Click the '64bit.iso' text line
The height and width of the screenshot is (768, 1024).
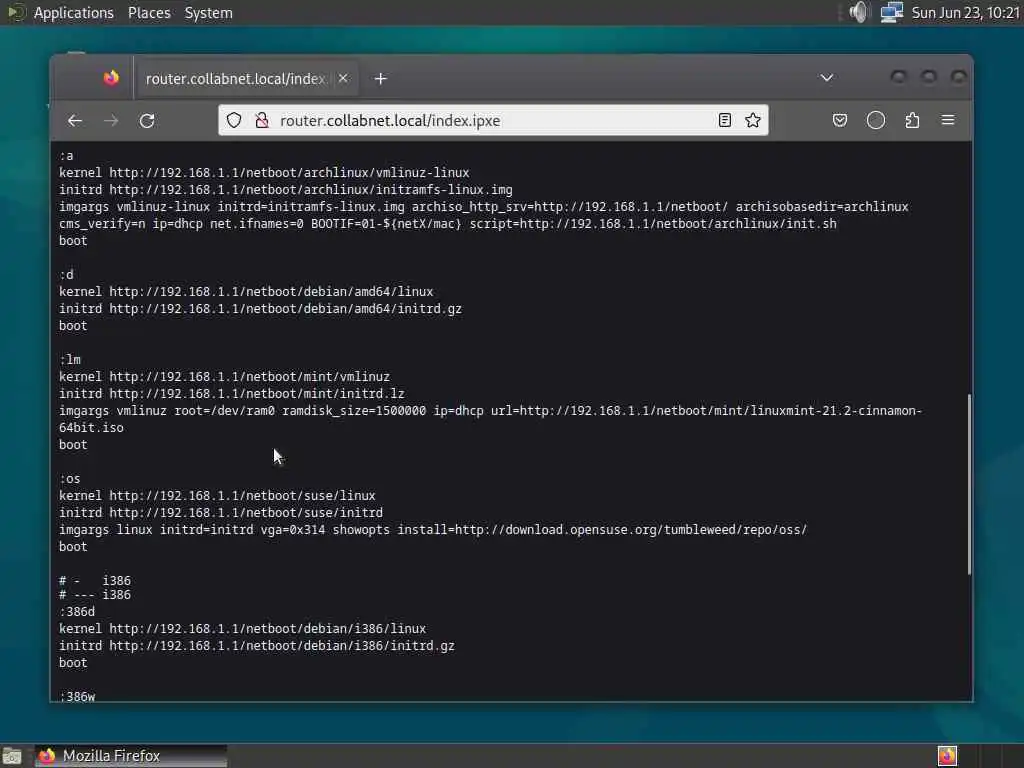[x=91, y=427]
